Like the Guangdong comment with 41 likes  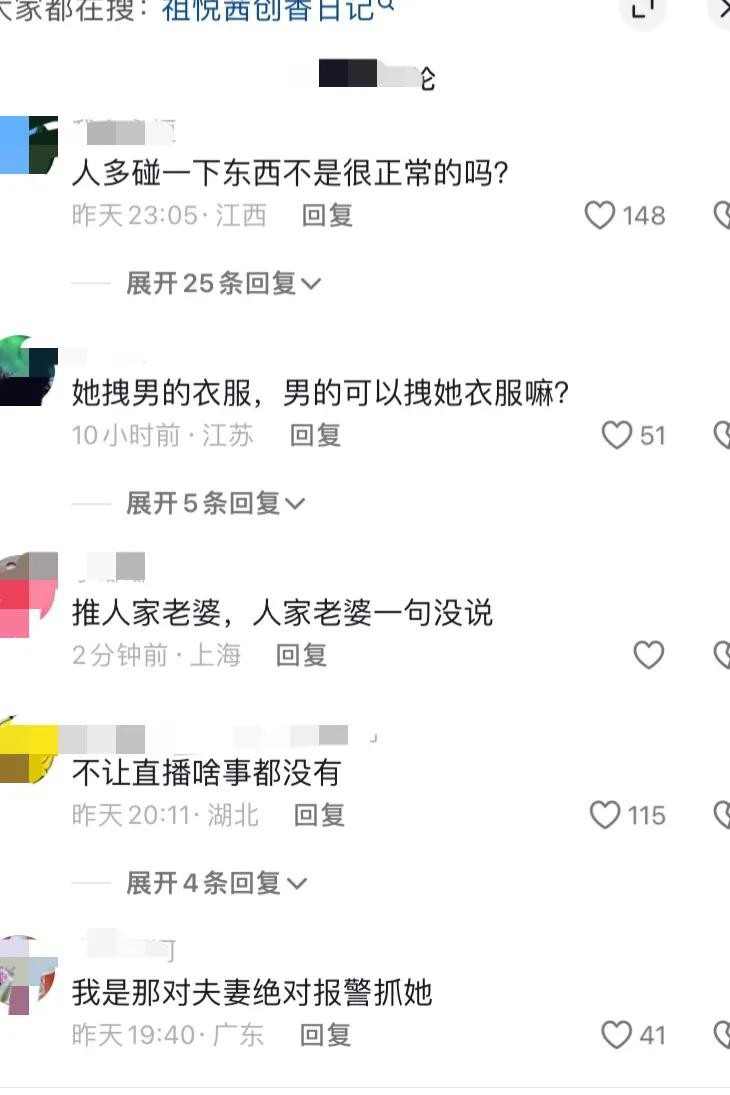click(616, 1034)
